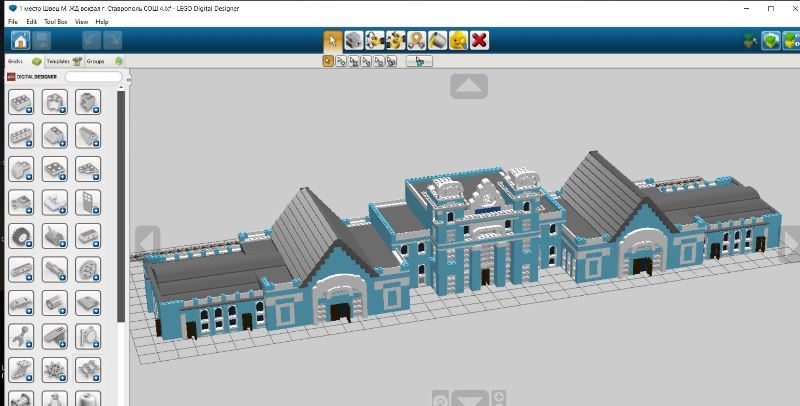This screenshot has height=406, width=800.
Task: Open the Groups tab
Action: (96, 61)
